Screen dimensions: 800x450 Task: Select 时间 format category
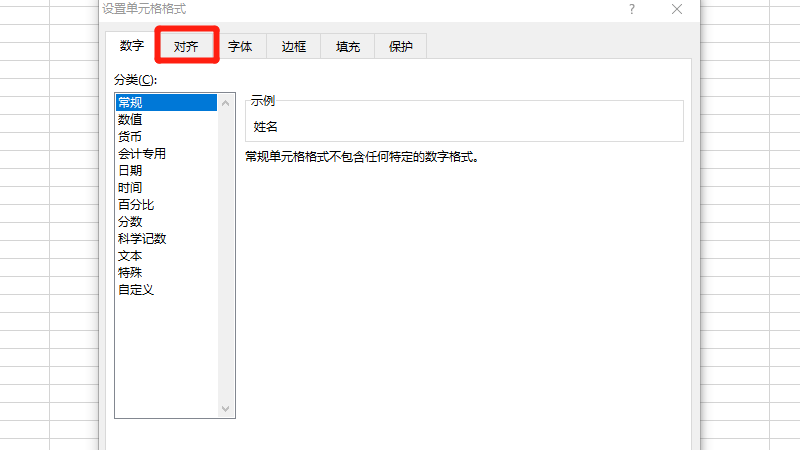pyautogui.click(x=130, y=187)
